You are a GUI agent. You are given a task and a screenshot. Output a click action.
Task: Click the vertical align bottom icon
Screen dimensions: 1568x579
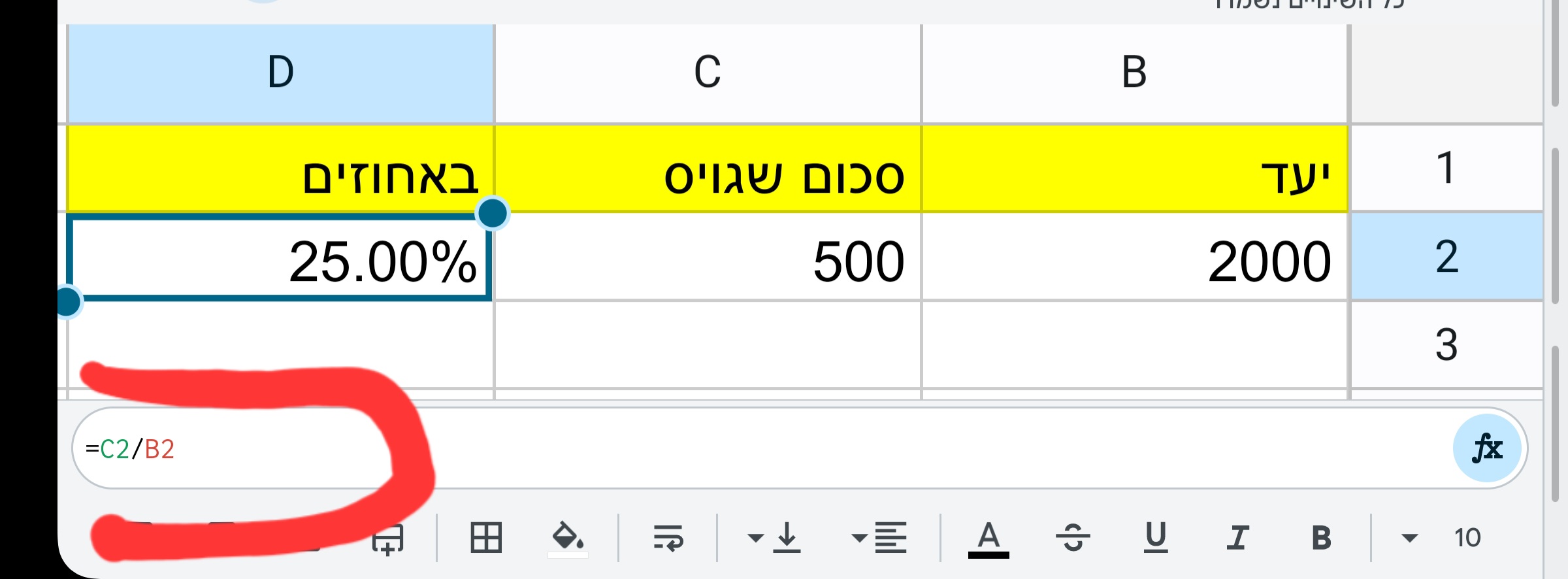click(787, 538)
